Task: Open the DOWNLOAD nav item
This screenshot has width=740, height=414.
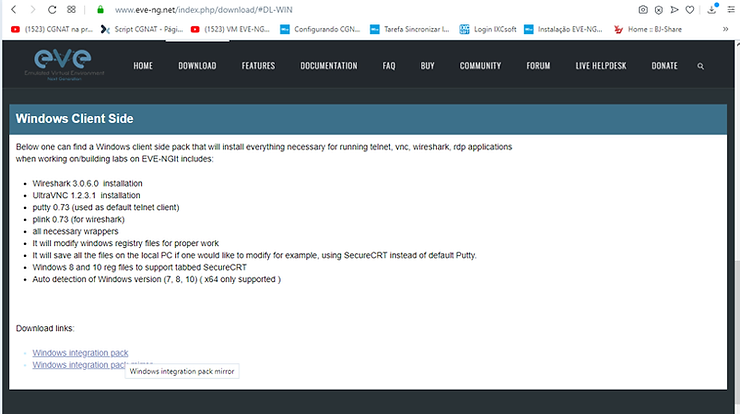Action: click(197, 66)
